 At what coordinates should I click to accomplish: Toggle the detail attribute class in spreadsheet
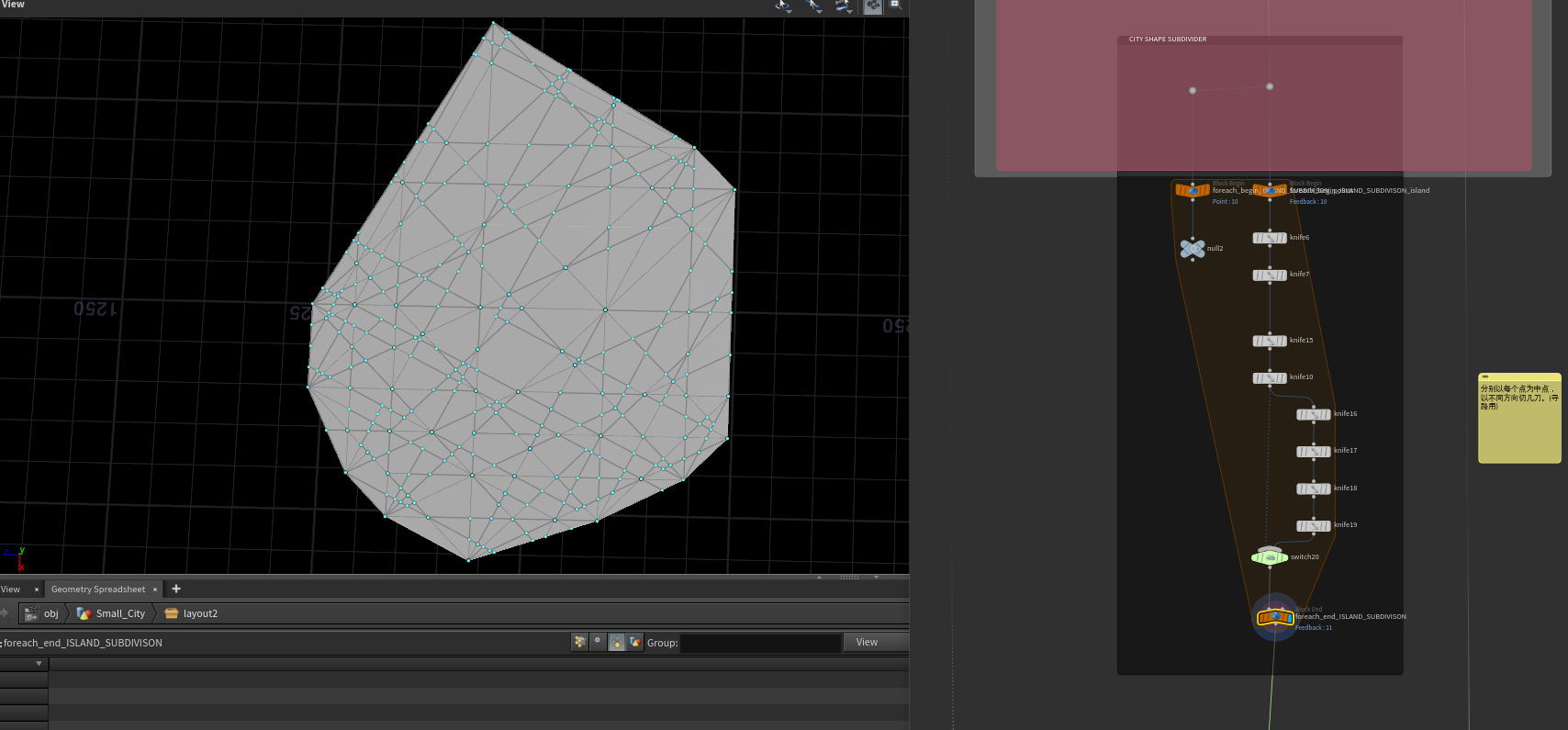[635, 643]
